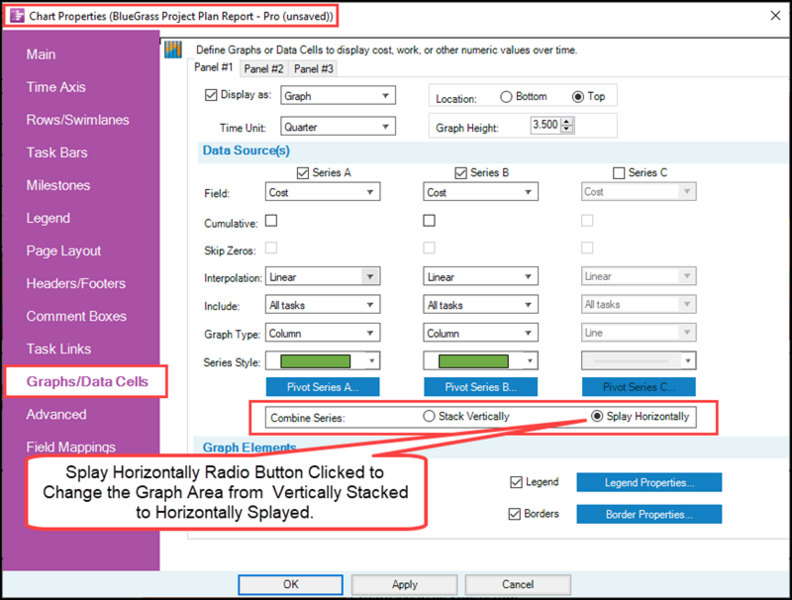The height and width of the screenshot is (600, 792).
Task: Click the Apply button
Action: [x=405, y=584]
